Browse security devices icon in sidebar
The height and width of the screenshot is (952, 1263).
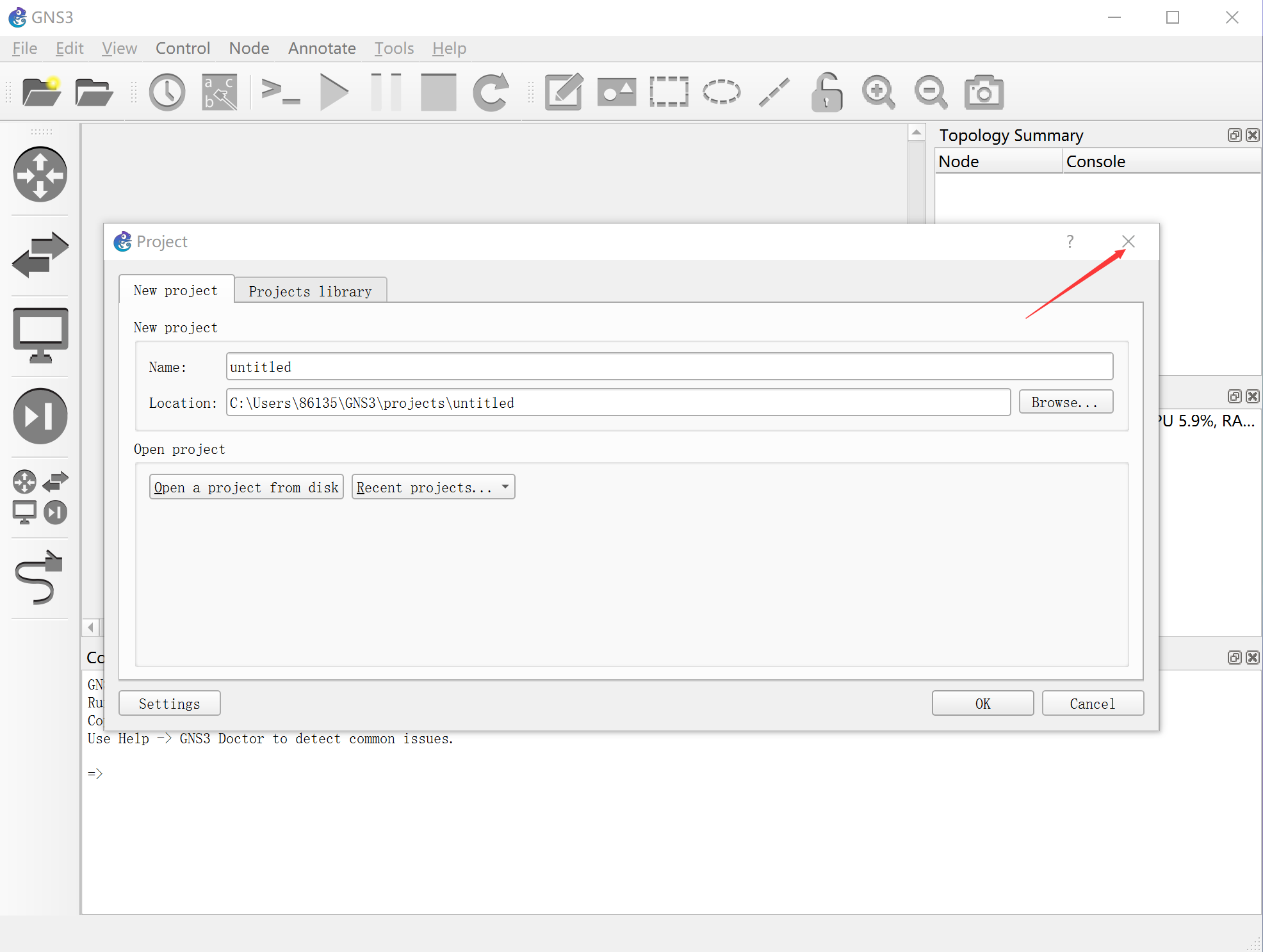click(x=40, y=416)
